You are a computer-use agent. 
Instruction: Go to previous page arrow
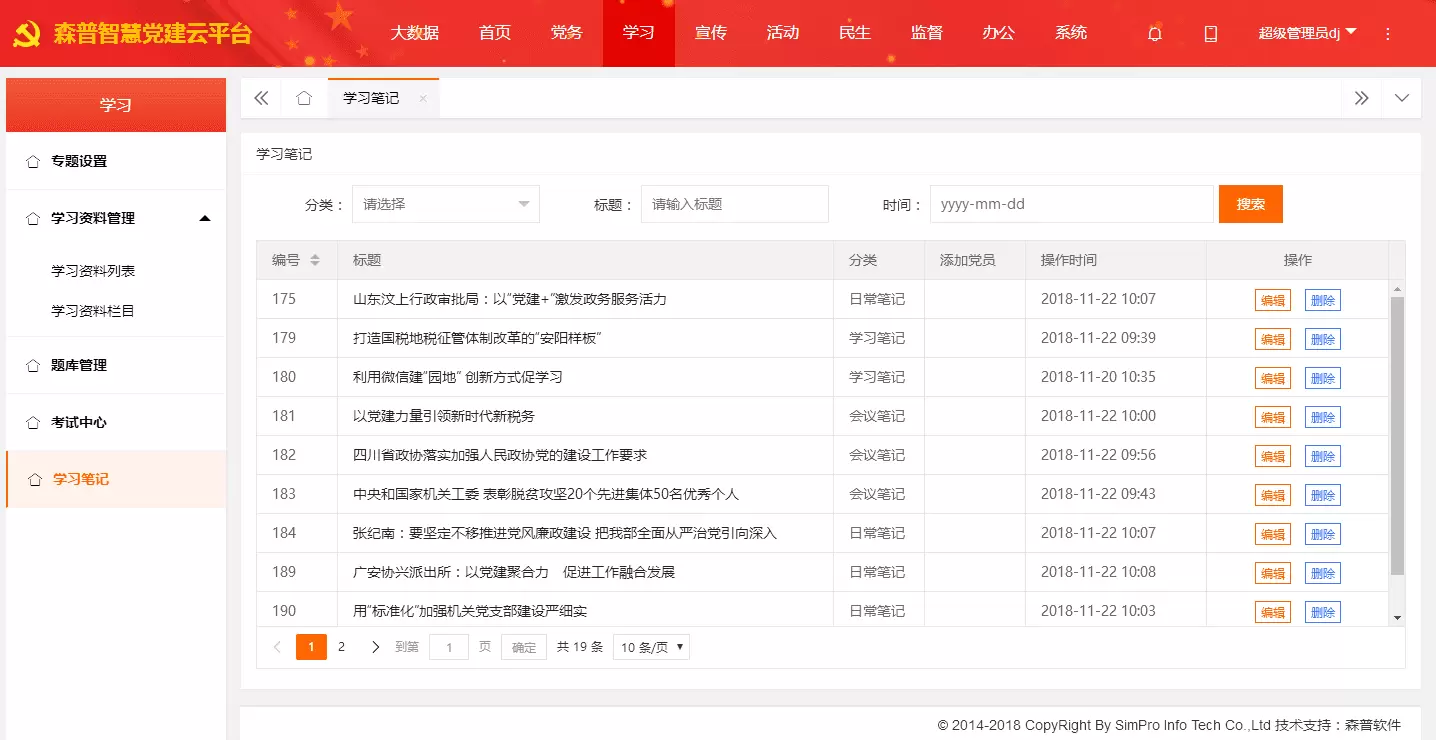pos(277,647)
